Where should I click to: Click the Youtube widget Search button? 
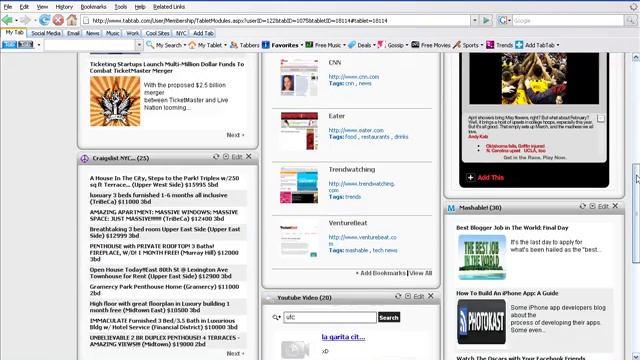pos(389,318)
